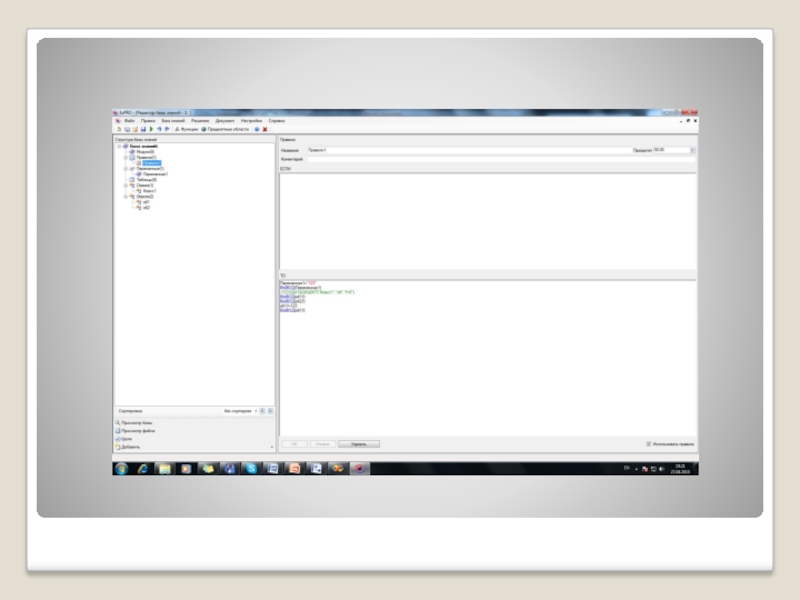Open the Решение menu
Image resolution: width=800 pixels, height=600 pixels.
200,121
